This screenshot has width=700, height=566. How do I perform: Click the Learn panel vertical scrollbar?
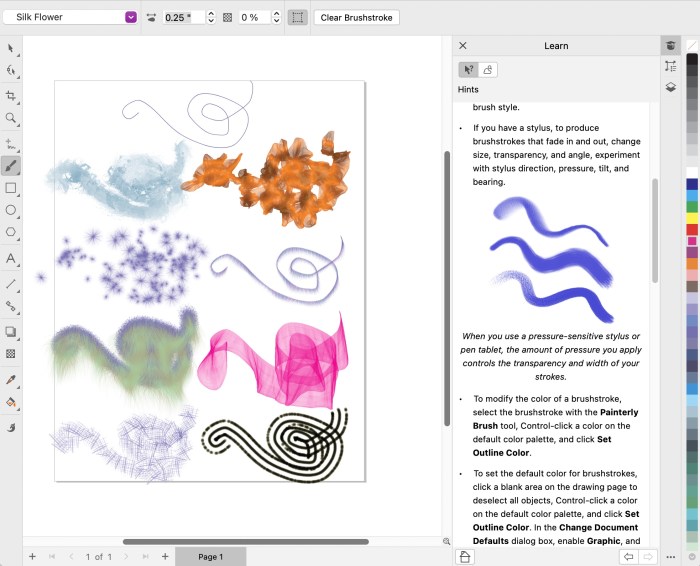coord(655,230)
